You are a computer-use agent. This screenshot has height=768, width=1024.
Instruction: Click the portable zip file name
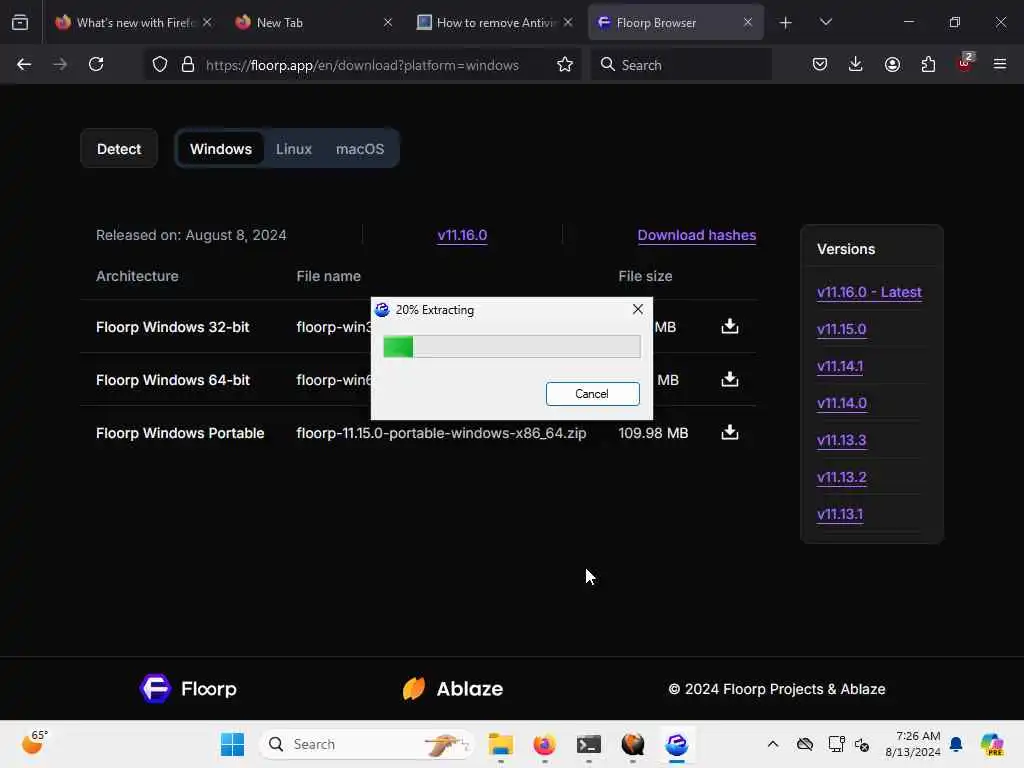(441, 433)
